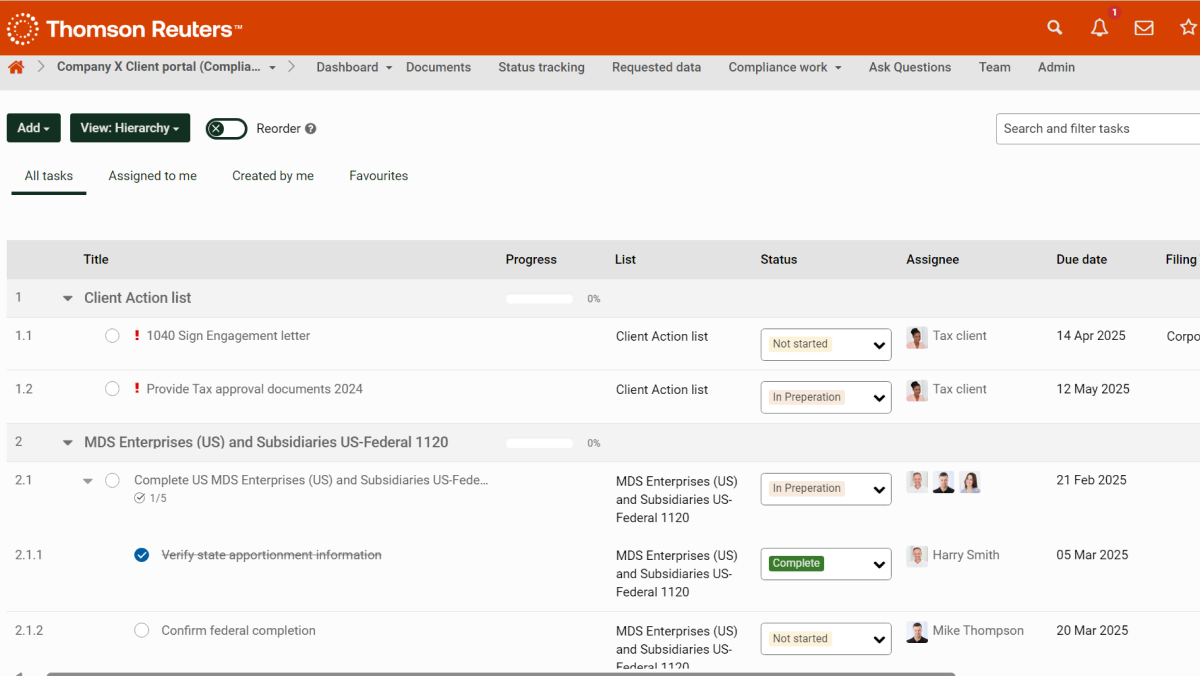The image size is (1200, 676).
Task: Click the favourites star icon in header
Action: tap(1187, 28)
